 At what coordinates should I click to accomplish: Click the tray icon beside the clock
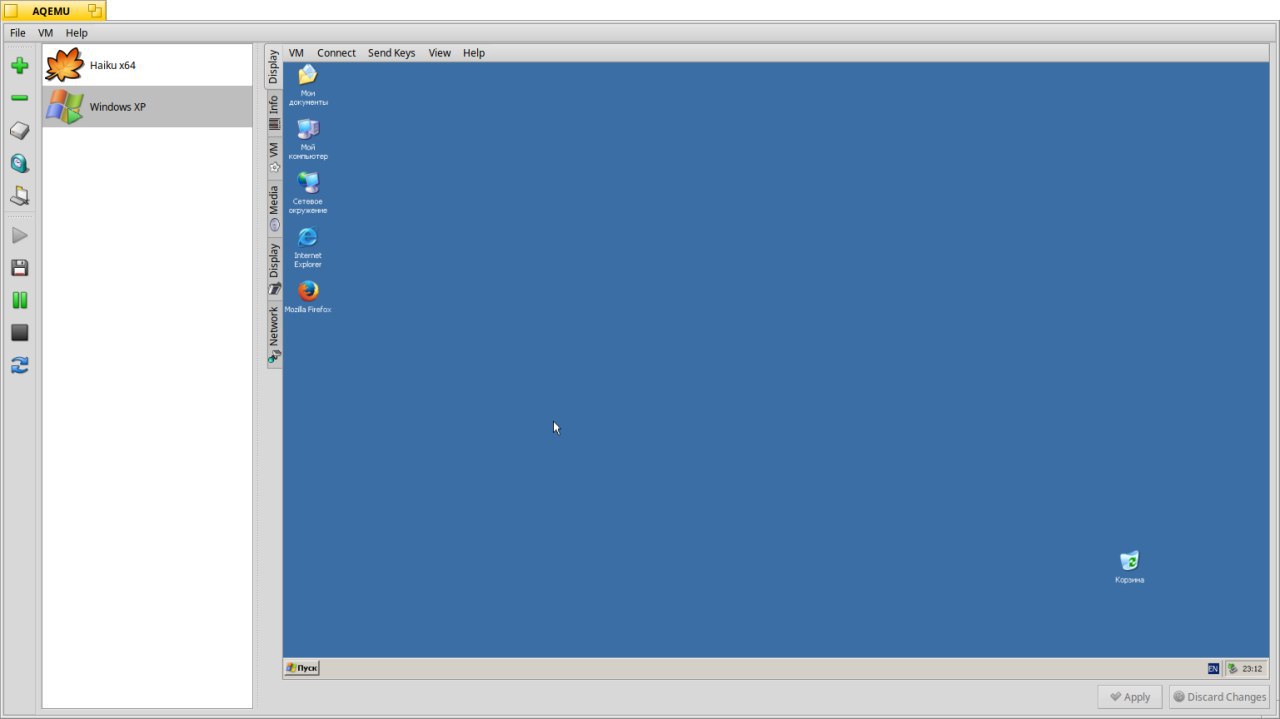click(x=1233, y=669)
